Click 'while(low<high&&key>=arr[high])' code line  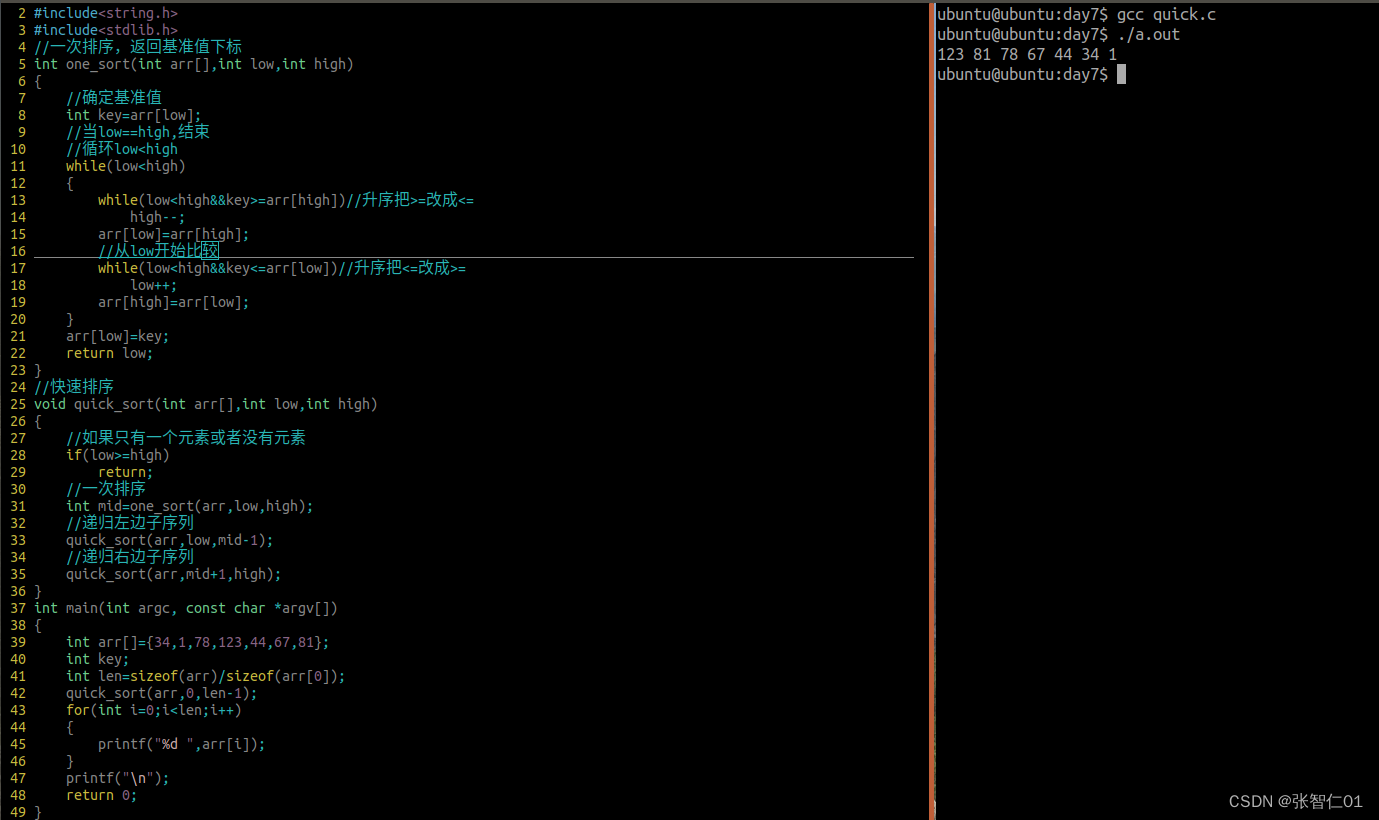(x=222, y=200)
